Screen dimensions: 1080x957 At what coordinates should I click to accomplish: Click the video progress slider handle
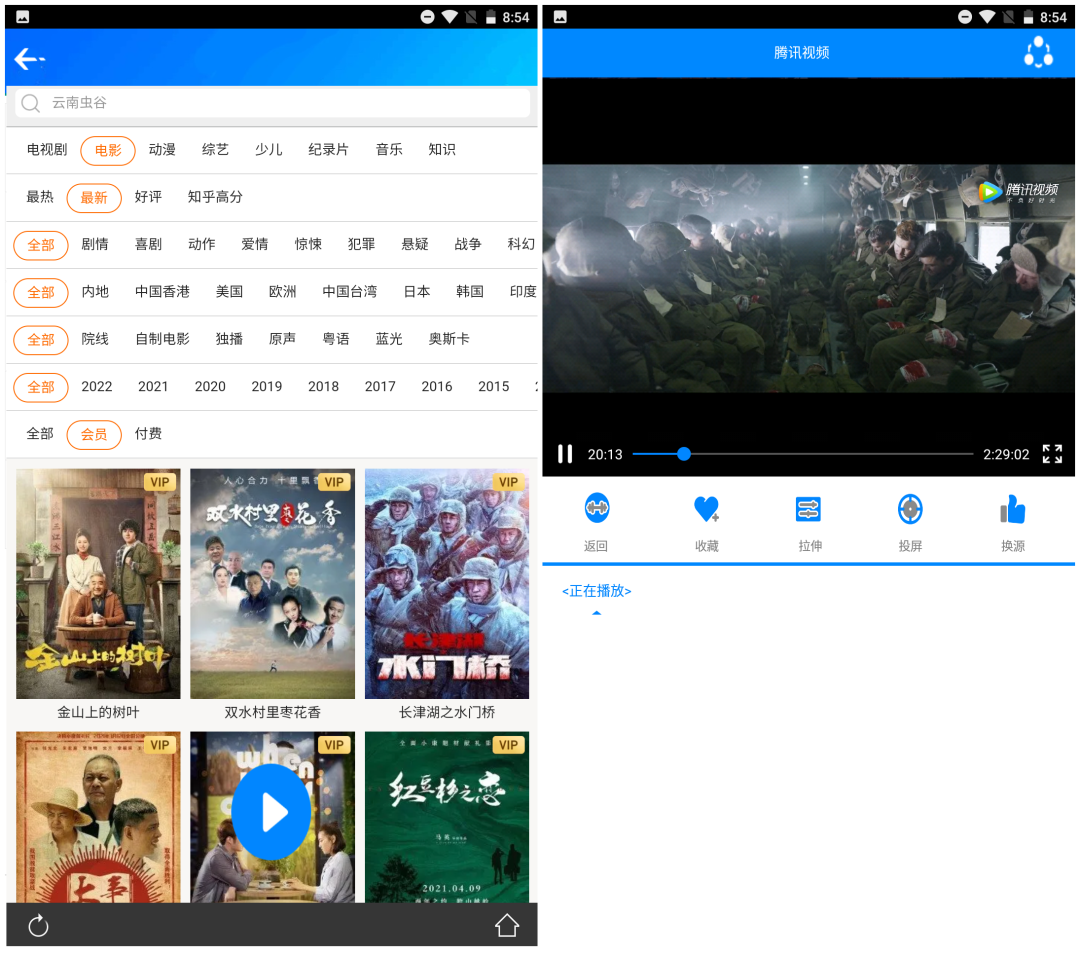tap(683, 454)
